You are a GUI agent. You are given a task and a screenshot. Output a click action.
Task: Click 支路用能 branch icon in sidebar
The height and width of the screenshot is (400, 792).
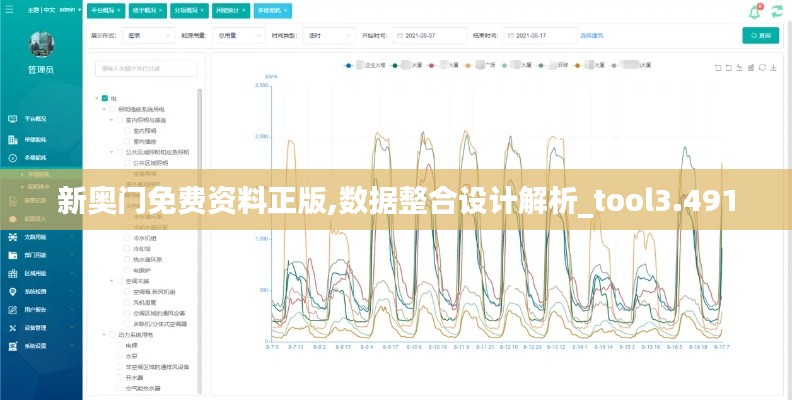[13, 237]
